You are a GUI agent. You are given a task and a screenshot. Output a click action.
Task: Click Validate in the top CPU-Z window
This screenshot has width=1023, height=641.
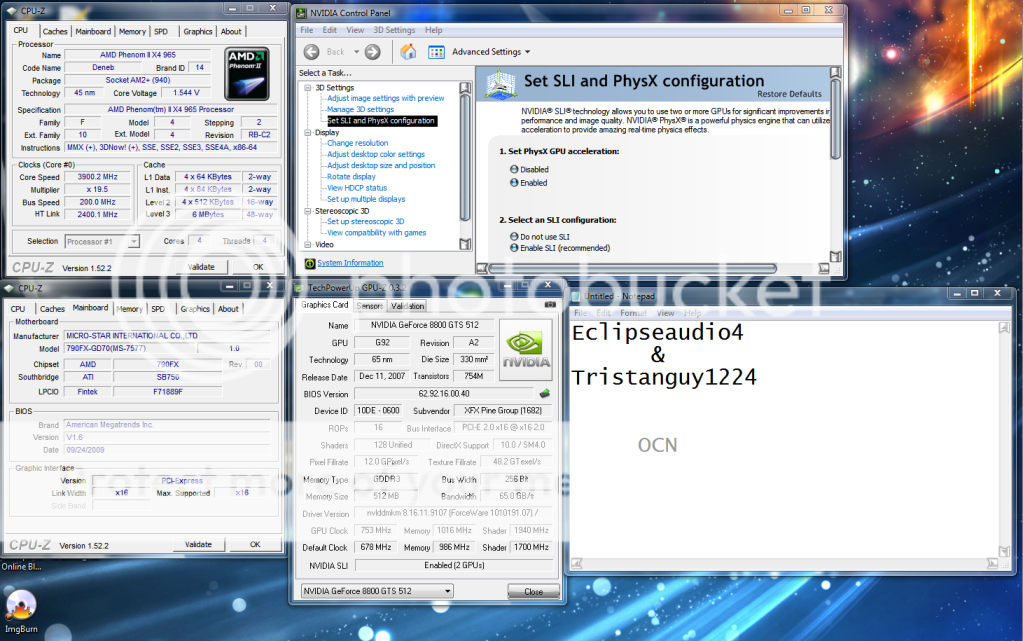202,267
